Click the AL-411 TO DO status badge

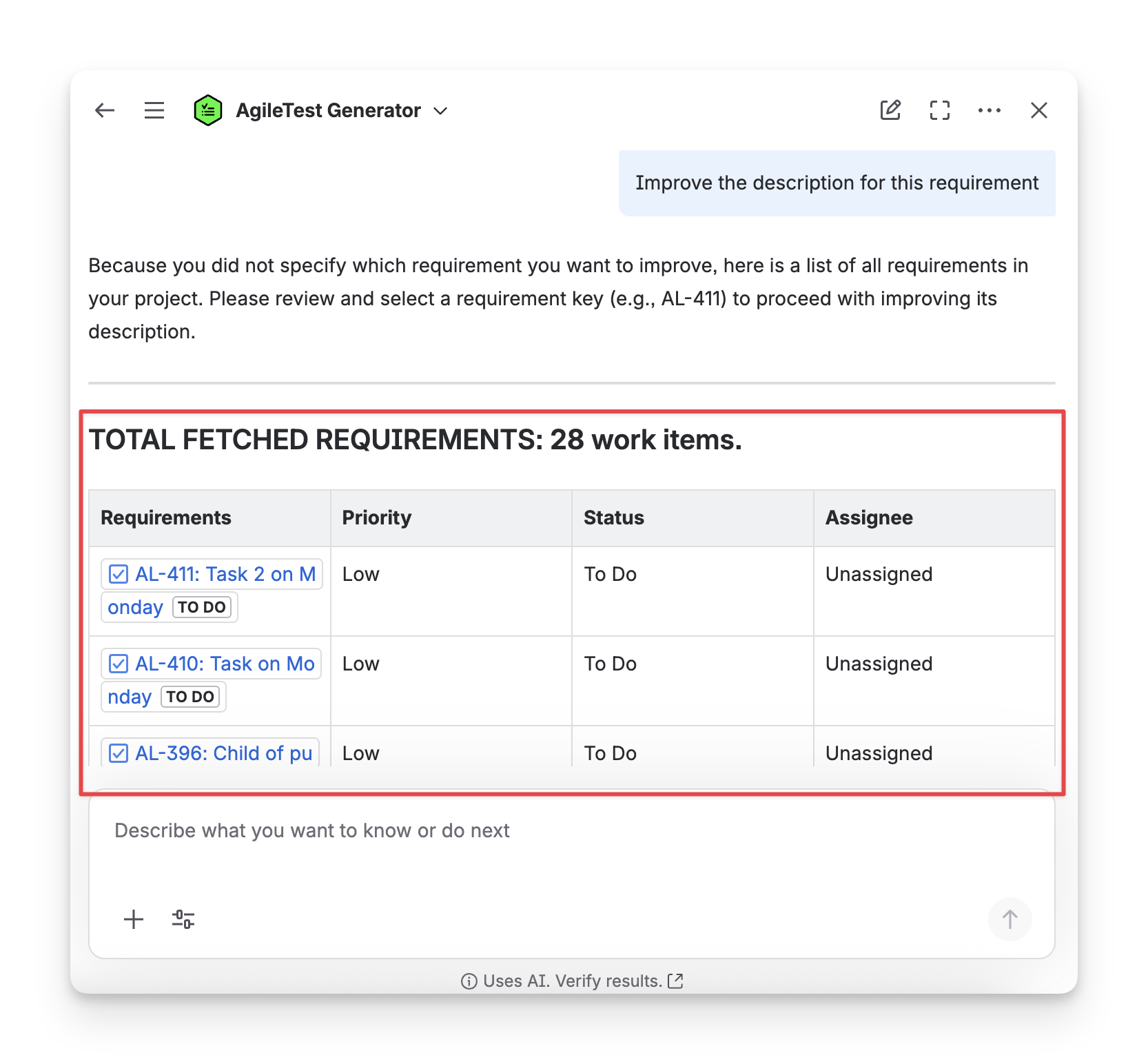point(202,607)
